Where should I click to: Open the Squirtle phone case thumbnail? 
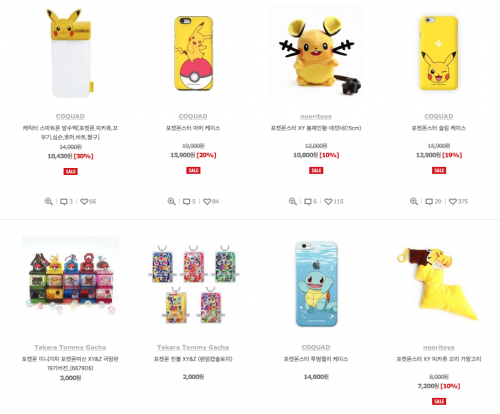tap(316, 284)
